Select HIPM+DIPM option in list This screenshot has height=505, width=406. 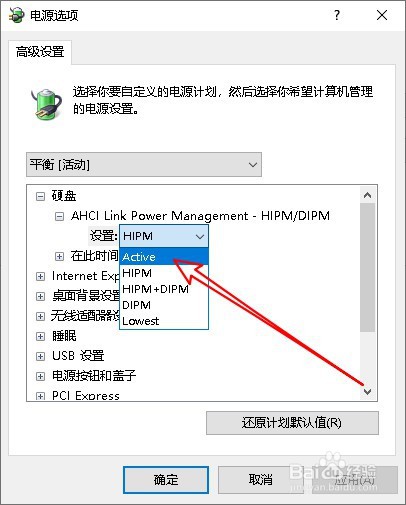tap(164, 289)
